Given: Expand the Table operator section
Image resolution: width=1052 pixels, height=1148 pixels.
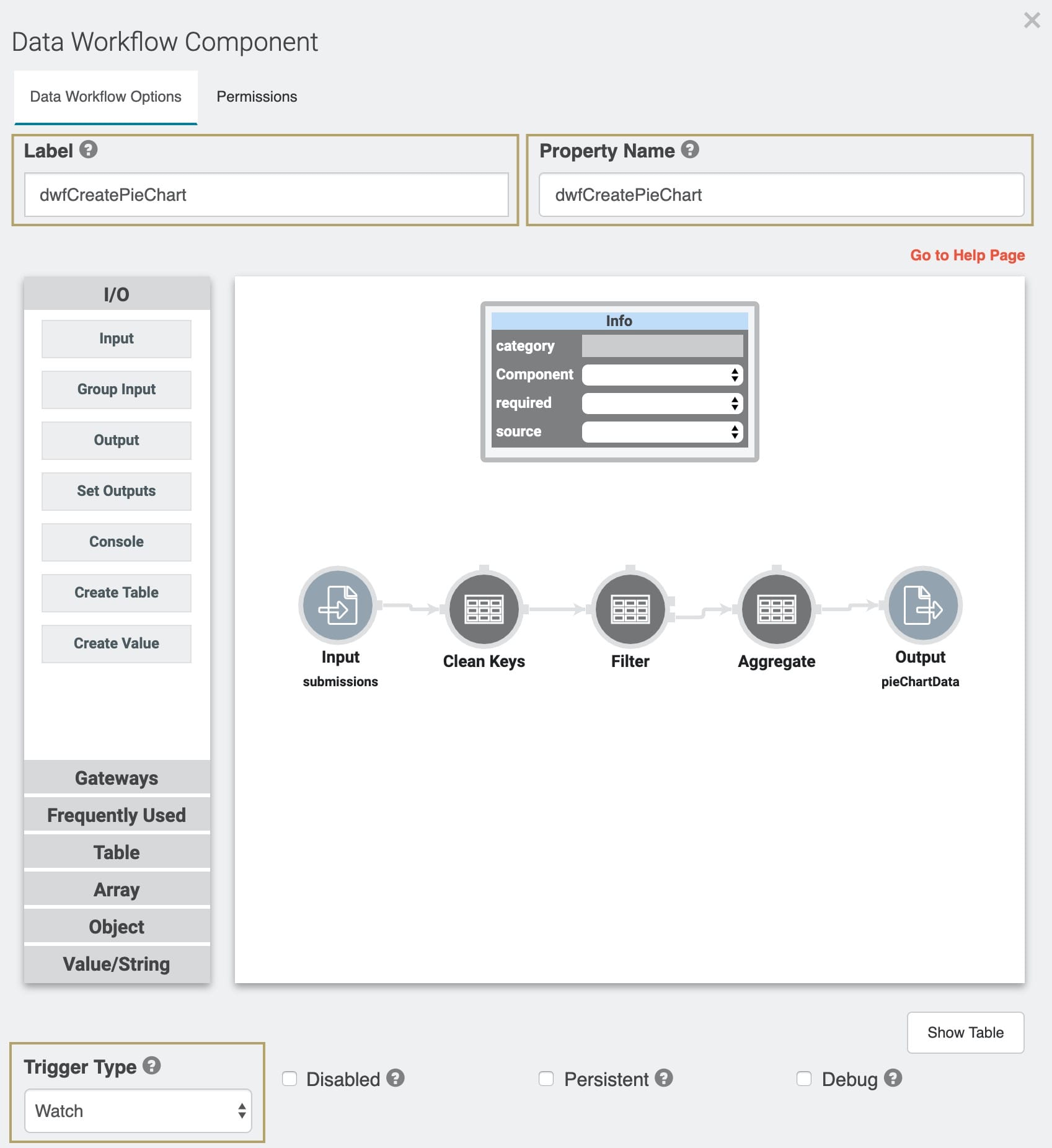Looking at the screenshot, I should (117, 852).
